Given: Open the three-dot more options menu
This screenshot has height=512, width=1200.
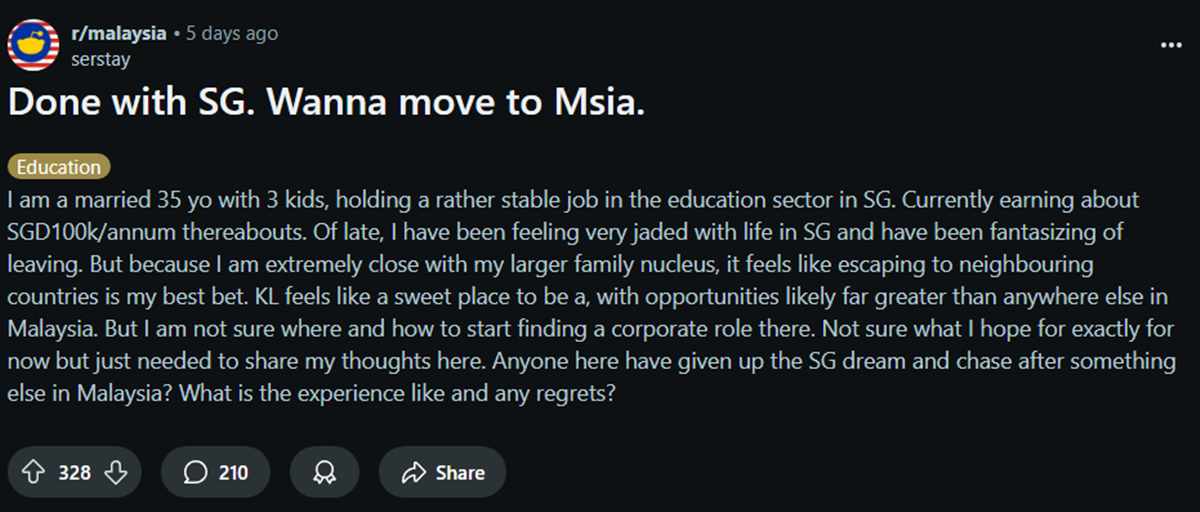Looking at the screenshot, I should click(x=1170, y=45).
